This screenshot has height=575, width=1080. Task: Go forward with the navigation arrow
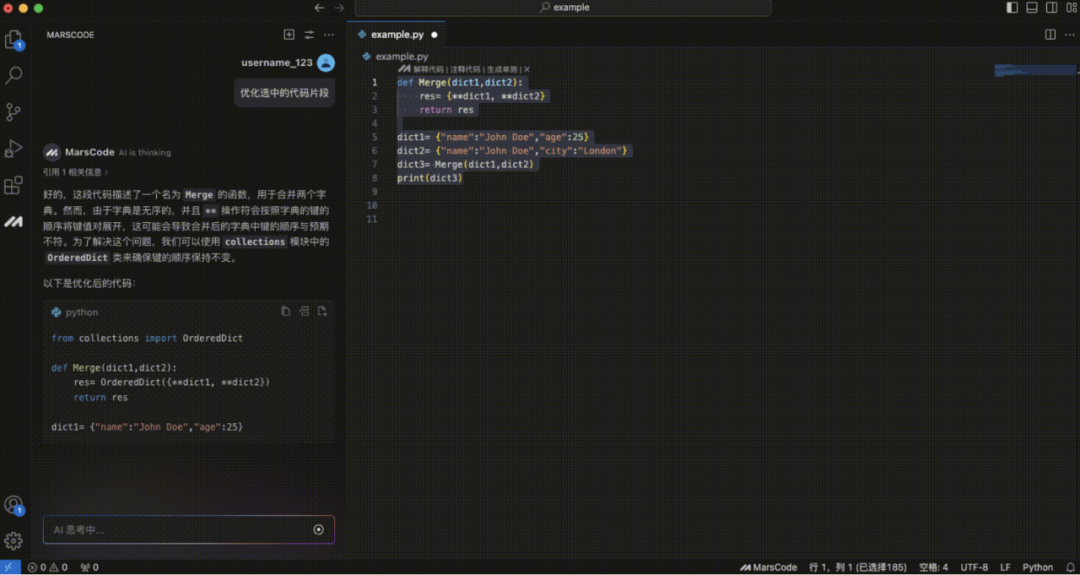pyautogui.click(x=339, y=8)
